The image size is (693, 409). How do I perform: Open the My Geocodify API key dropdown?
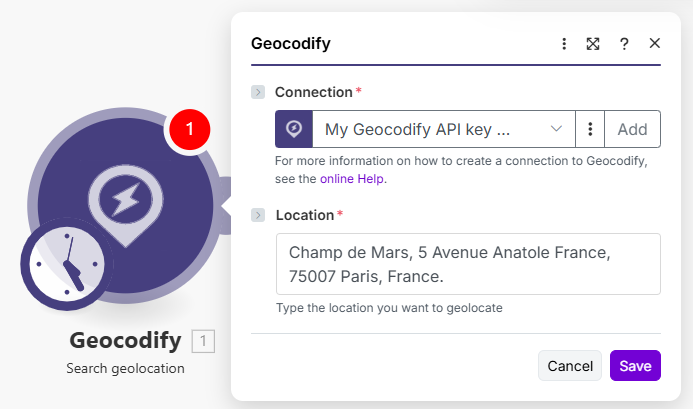(x=444, y=129)
